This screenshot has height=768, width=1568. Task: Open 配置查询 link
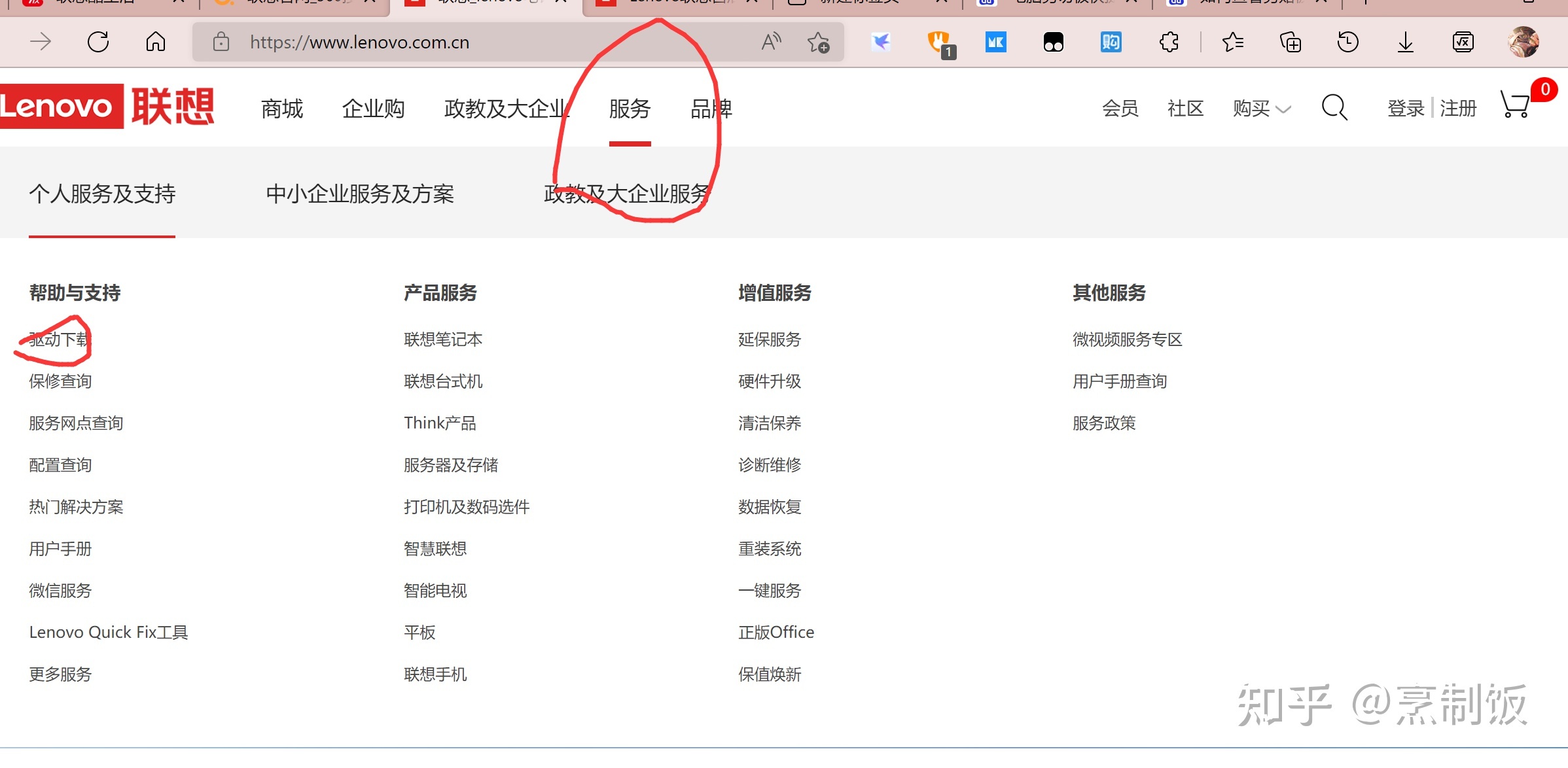(x=60, y=465)
